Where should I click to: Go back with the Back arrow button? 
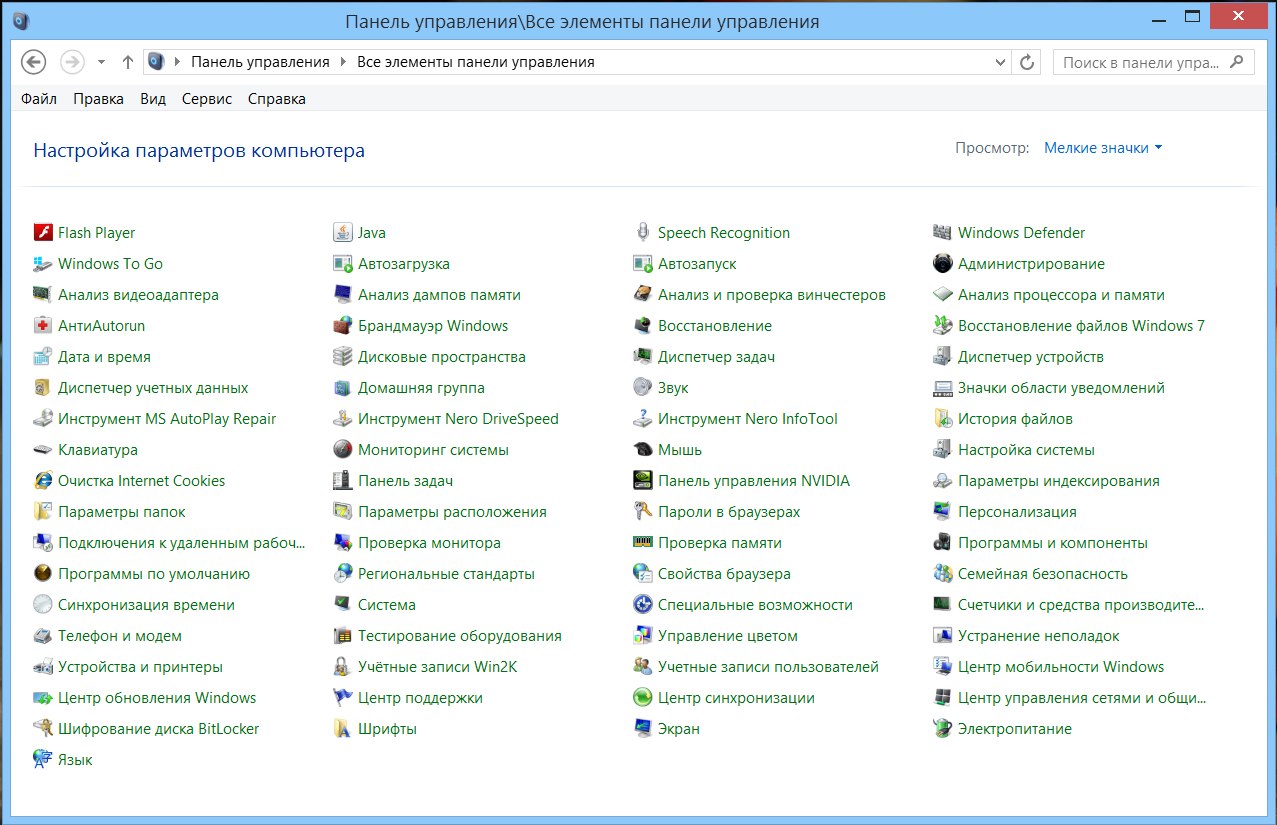pyautogui.click(x=34, y=62)
